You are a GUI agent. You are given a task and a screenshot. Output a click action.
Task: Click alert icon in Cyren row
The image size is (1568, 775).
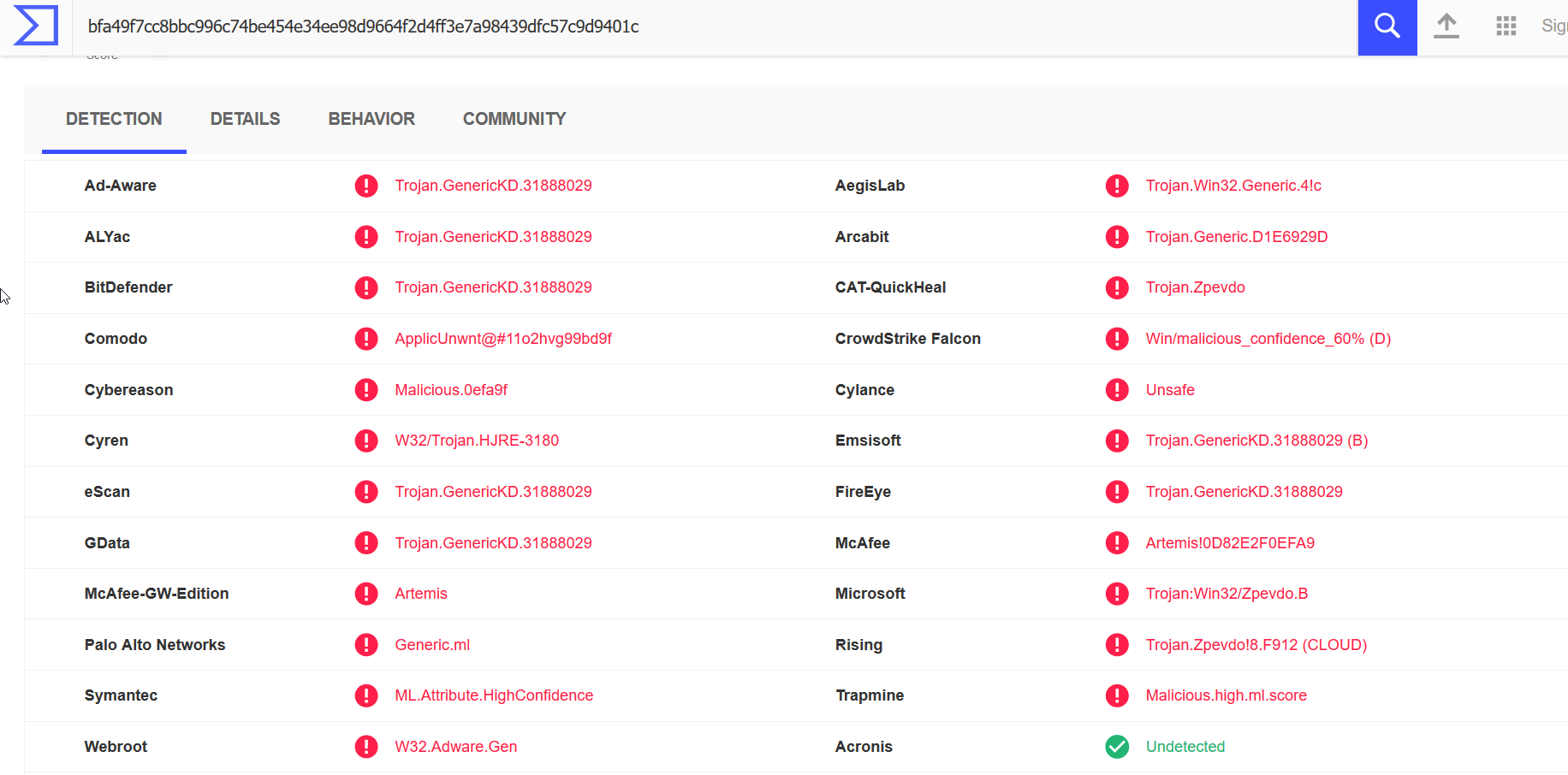366,441
